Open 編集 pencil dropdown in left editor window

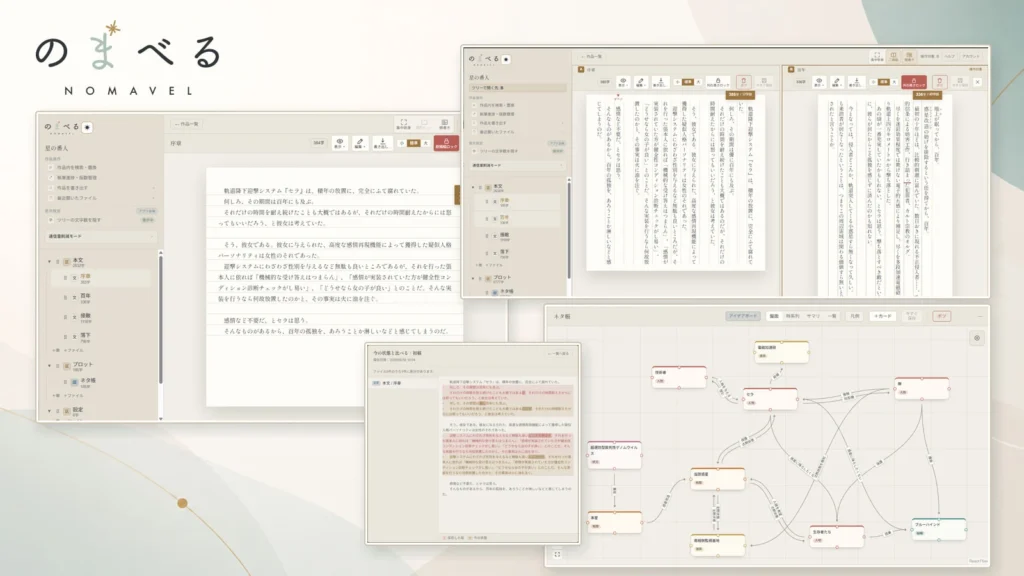[x=359, y=143]
